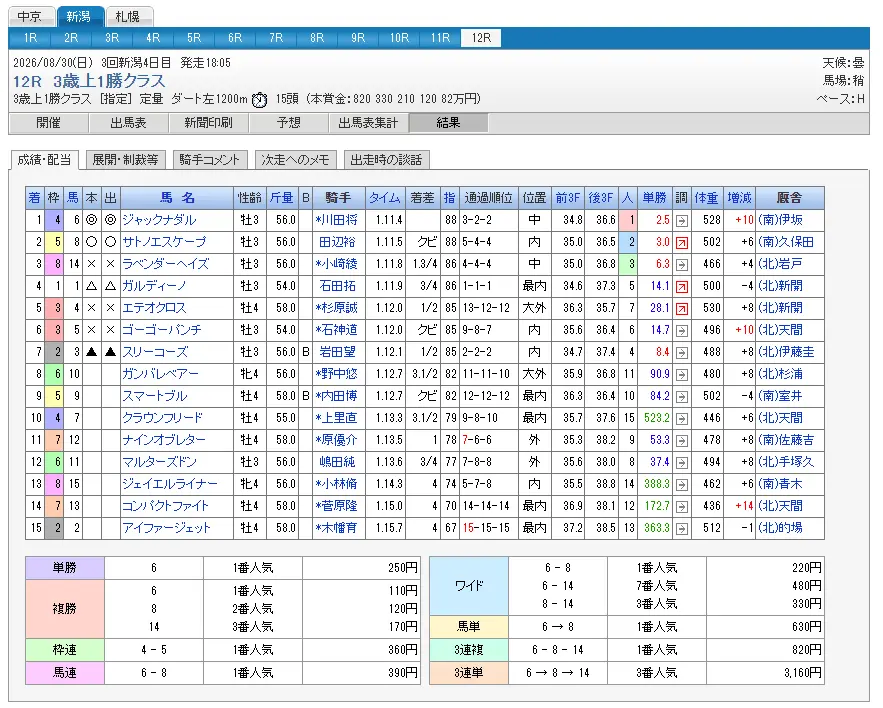Image resolution: width=883 pixels, height=708 pixels.
Task: Open horse link ガルディーノ
Action: [154, 286]
